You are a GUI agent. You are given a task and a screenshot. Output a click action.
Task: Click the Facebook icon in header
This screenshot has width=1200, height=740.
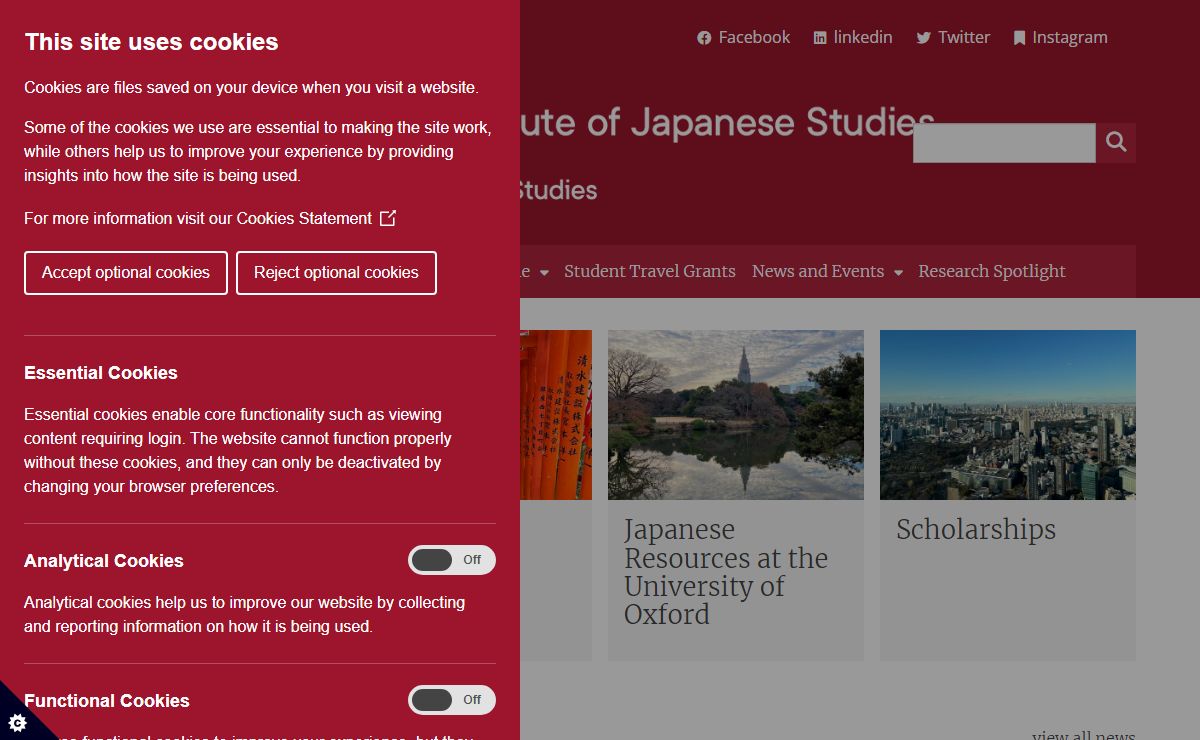click(x=704, y=38)
